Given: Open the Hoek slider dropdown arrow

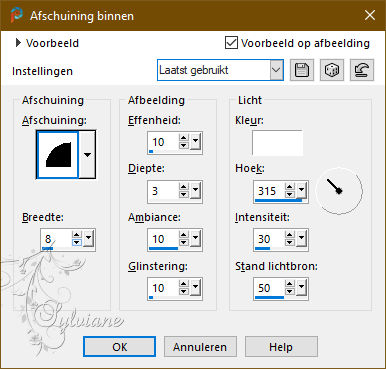Looking at the screenshot, I should 301,190.
